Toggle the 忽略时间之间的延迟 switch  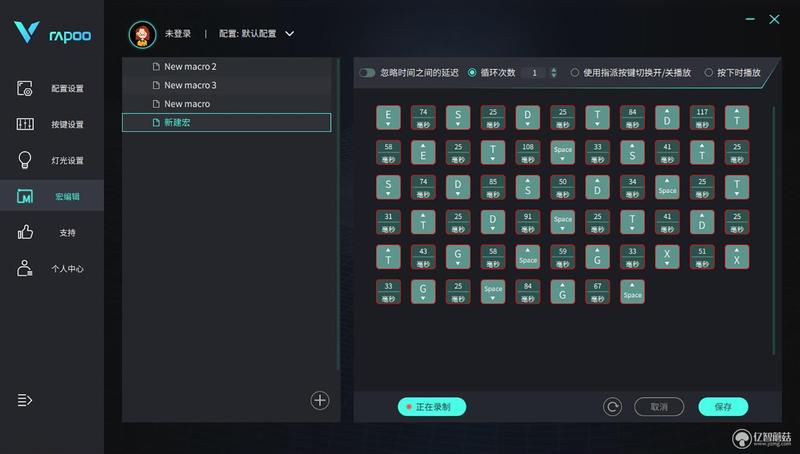[x=367, y=73]
